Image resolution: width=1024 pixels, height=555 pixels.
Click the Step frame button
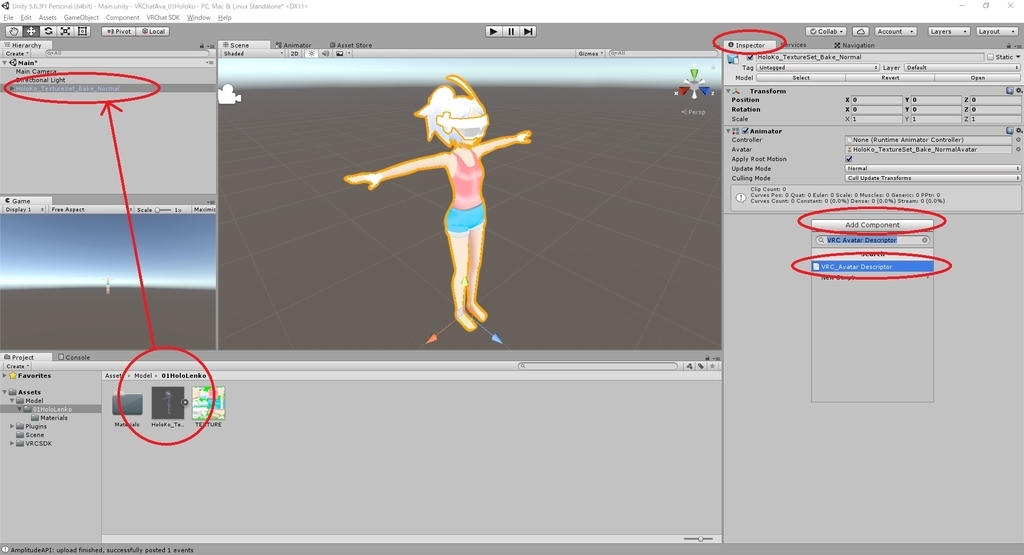(528, 31)
